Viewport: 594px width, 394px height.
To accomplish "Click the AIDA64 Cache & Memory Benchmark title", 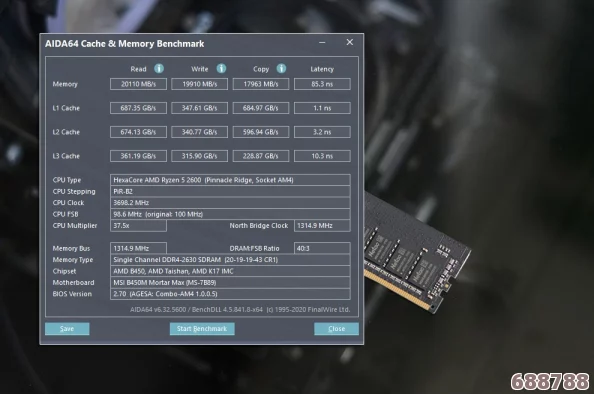I will tap(125, 44).
